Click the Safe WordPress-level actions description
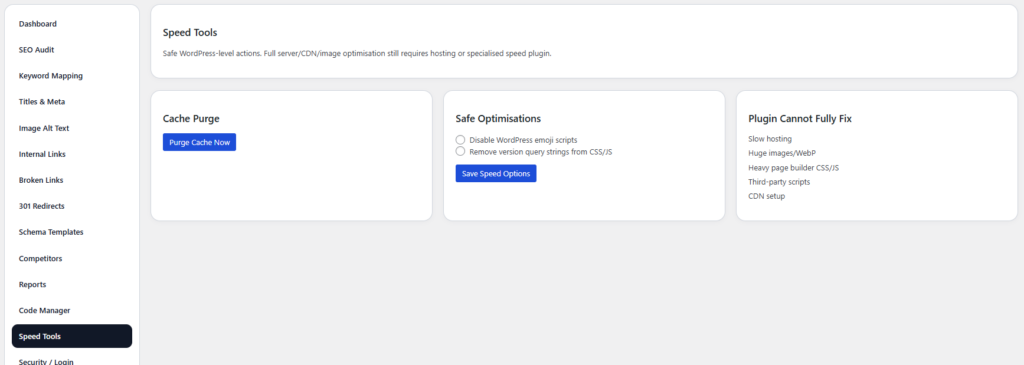This screenshot has height=365, width=1024. coord(357,54)
